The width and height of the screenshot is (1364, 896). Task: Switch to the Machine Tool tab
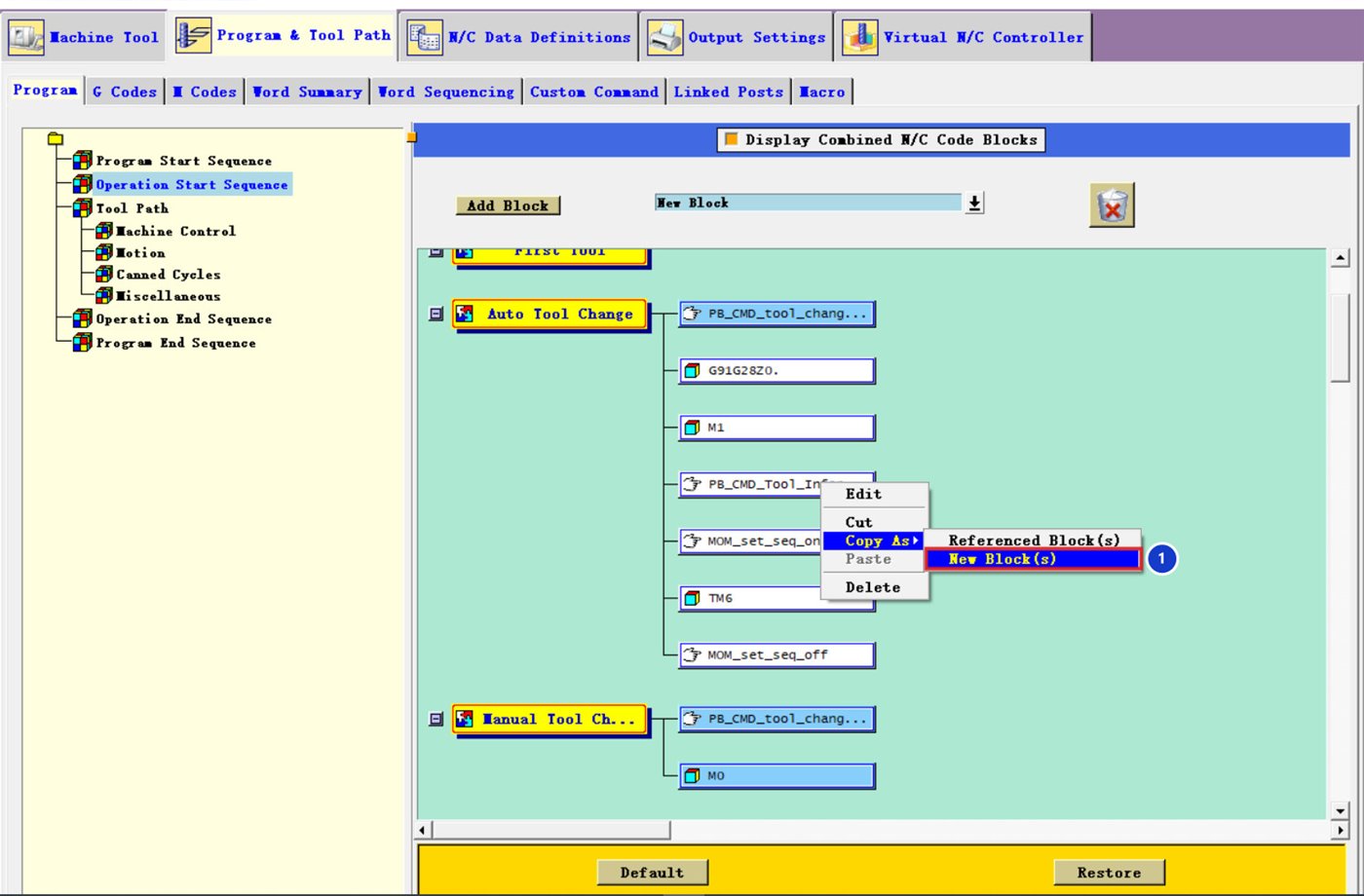[84, 37]
